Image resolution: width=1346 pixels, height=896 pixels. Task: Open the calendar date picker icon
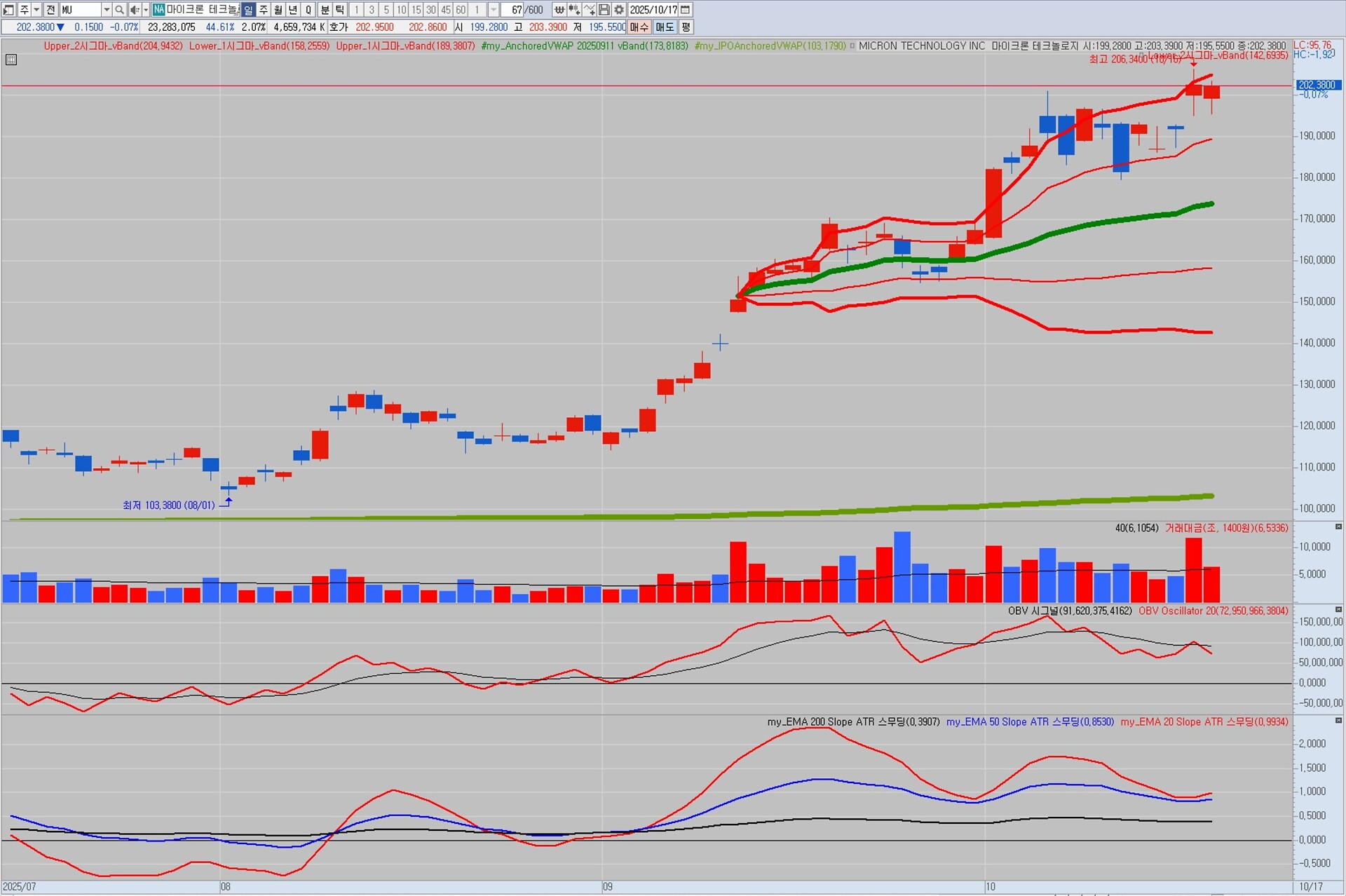coord(686,10)
